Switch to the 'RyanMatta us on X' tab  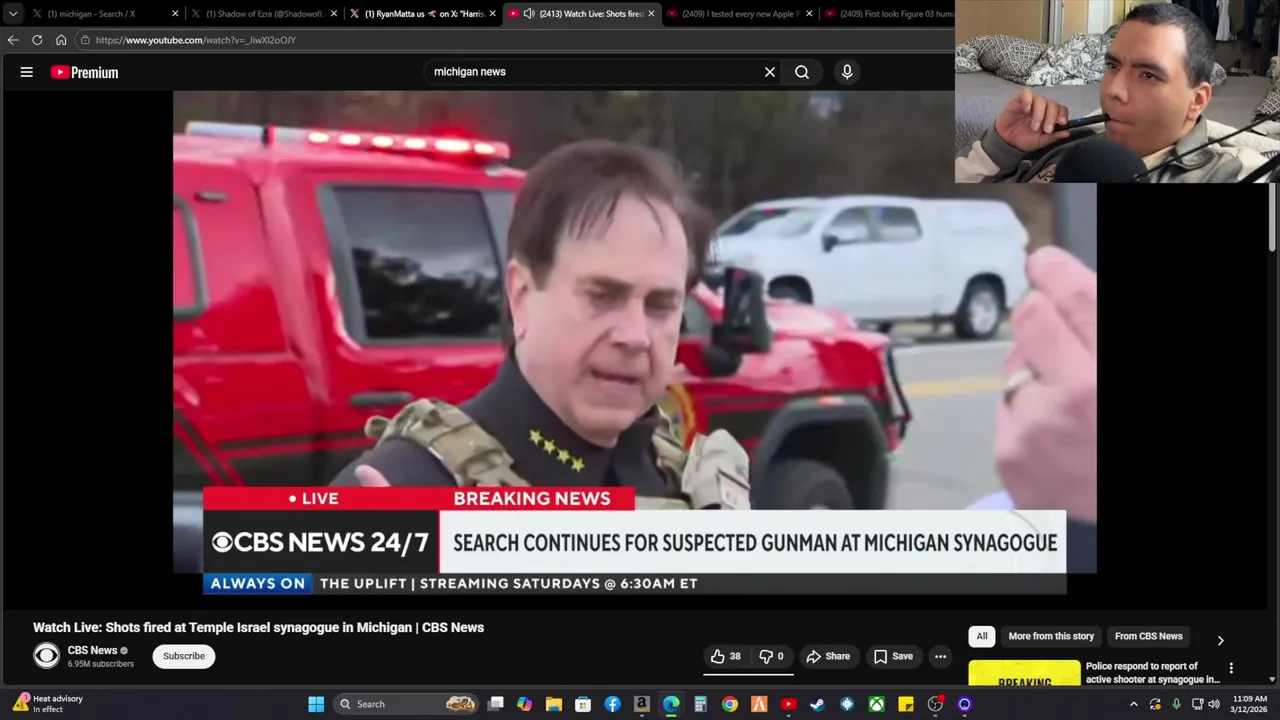422,14
